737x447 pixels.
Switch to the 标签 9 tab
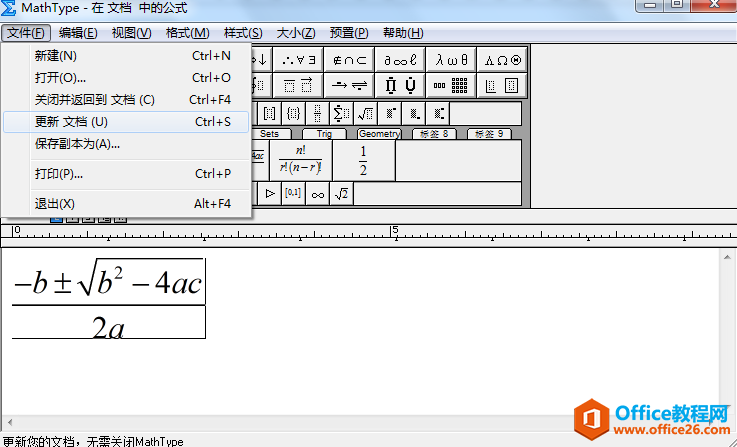[x=489, y=134]
